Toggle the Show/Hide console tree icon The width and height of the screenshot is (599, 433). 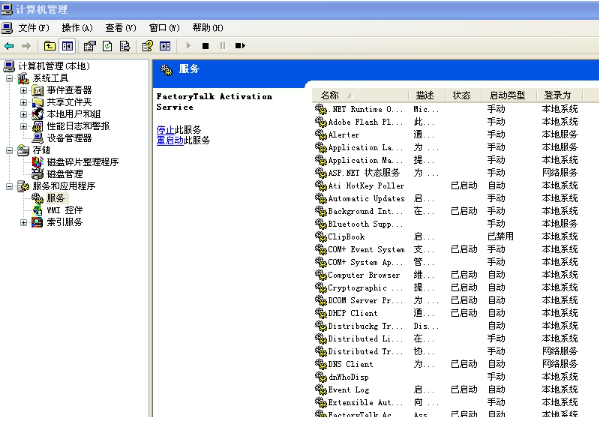coord(68,46)
